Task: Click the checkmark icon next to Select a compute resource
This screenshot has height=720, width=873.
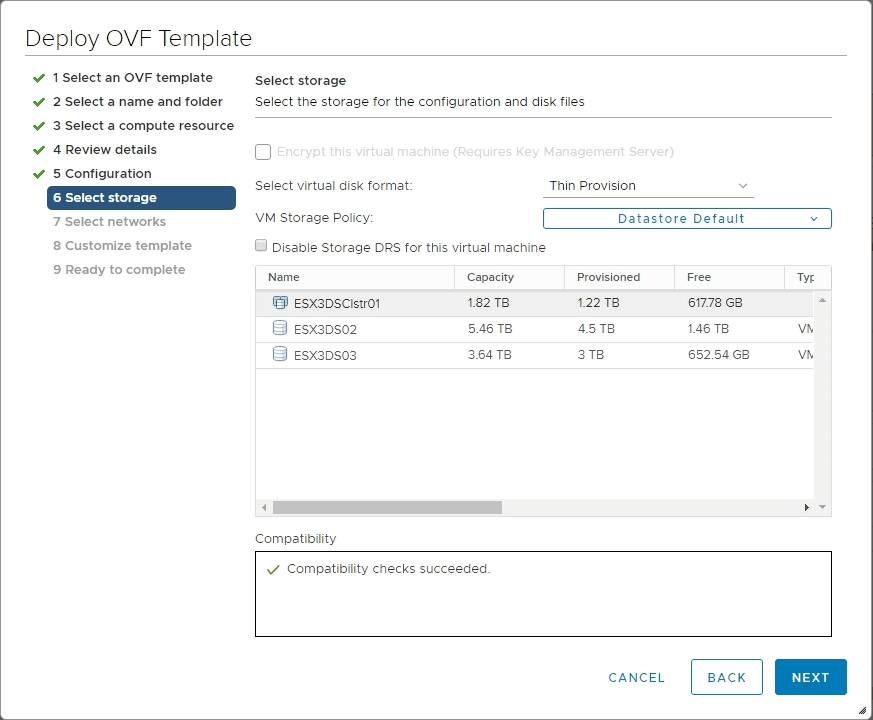Action: coord(37,125)
